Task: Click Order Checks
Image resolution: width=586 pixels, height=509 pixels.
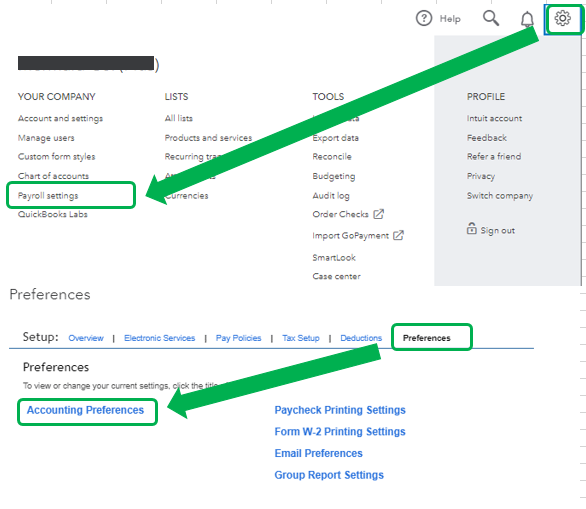Action: [x=340, y=214]
